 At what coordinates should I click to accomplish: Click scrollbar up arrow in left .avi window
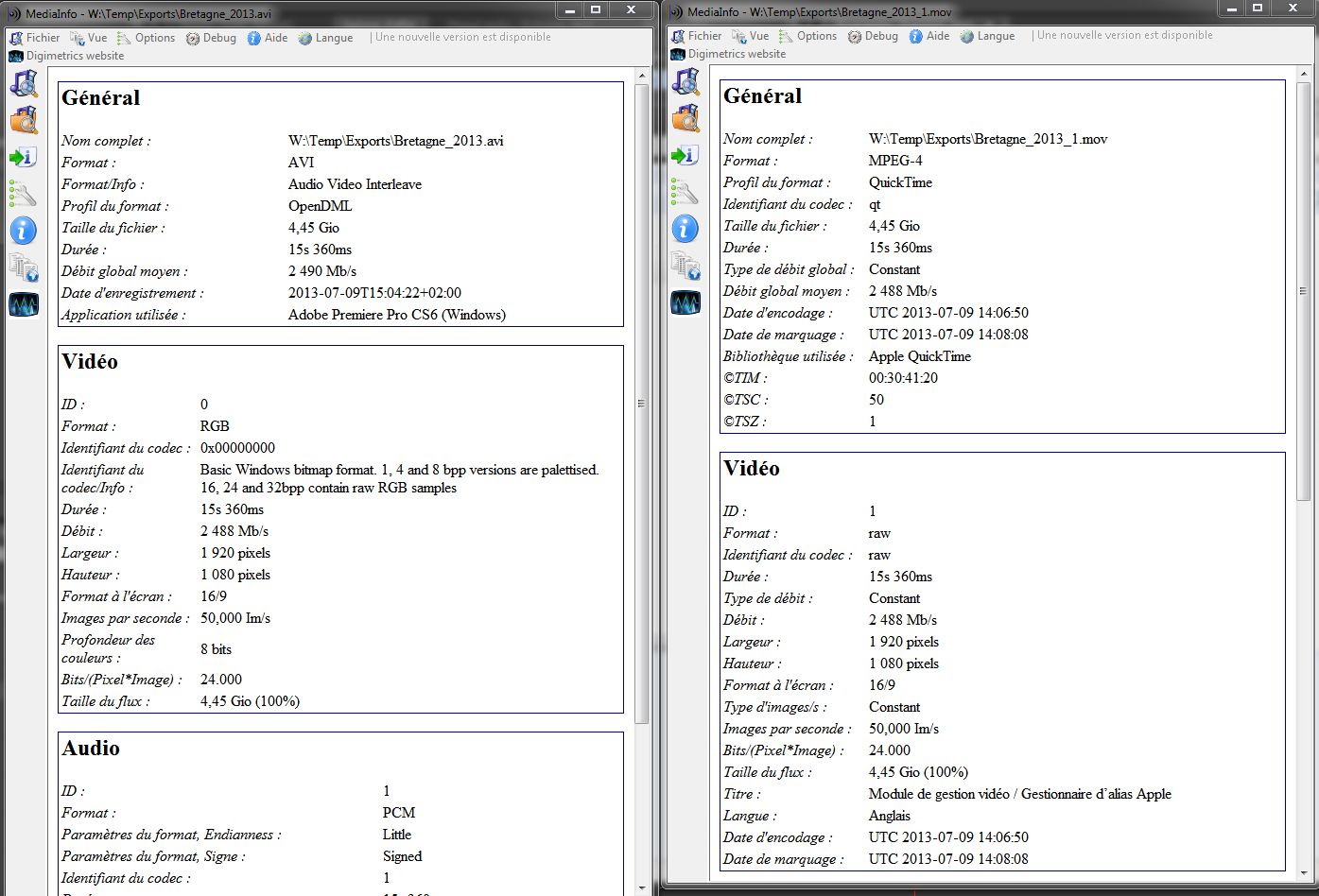point(641,76)
